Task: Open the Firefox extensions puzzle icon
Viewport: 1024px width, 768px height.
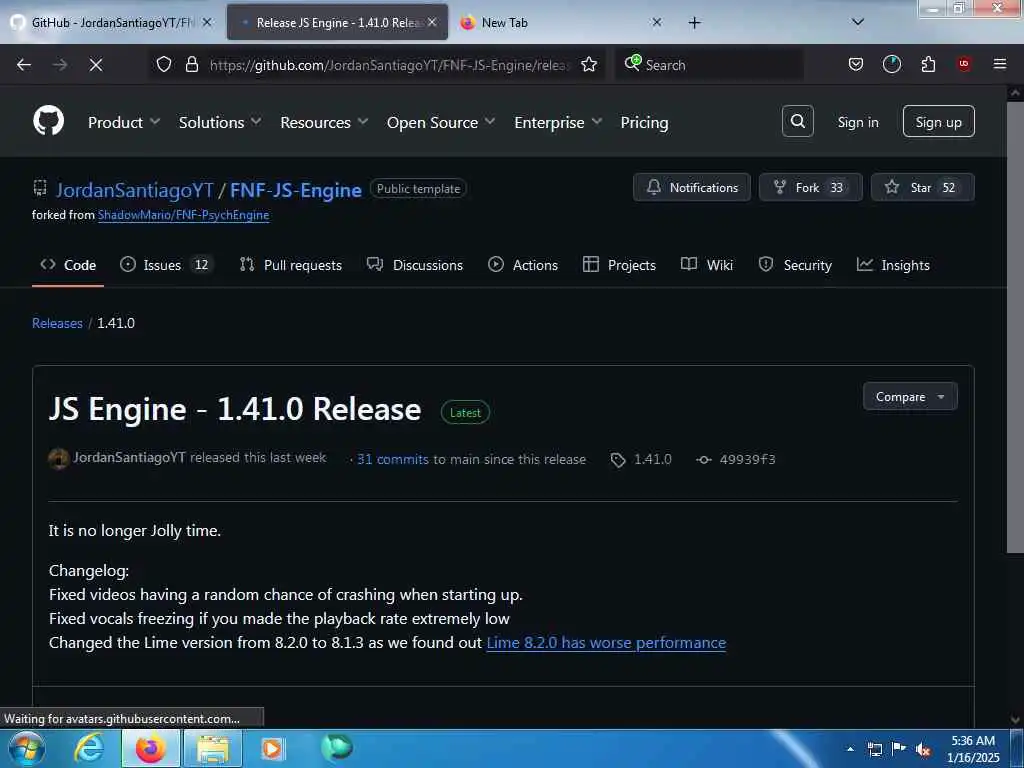Action: [928, 64]
